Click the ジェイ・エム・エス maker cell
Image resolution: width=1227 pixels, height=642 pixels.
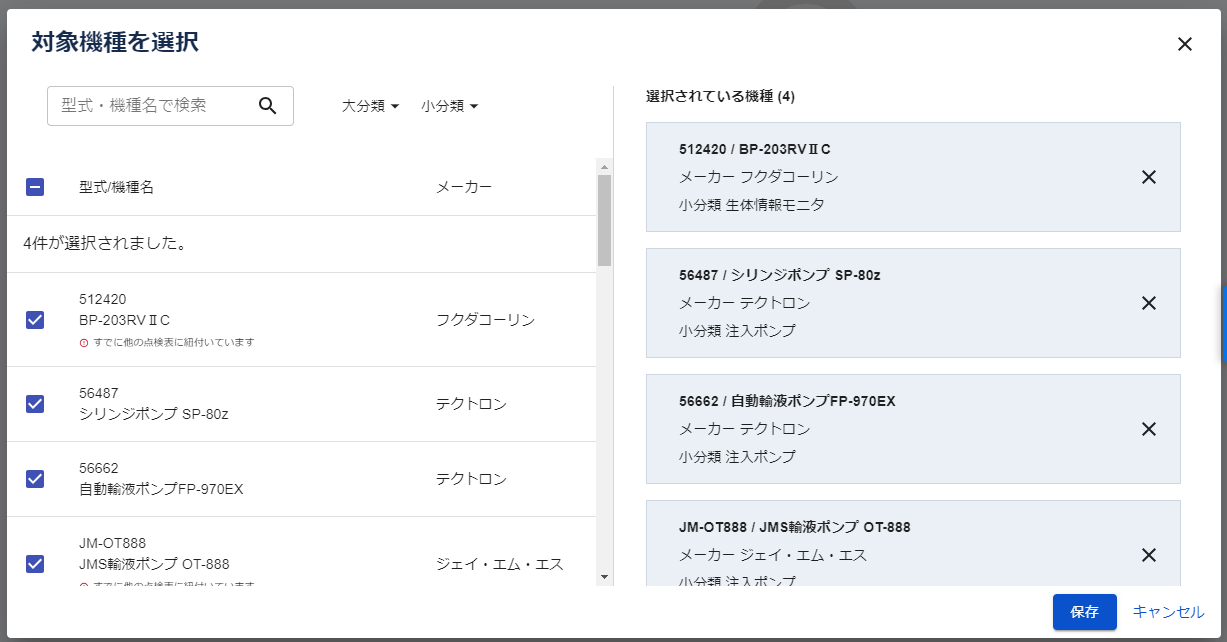[500, 564]
